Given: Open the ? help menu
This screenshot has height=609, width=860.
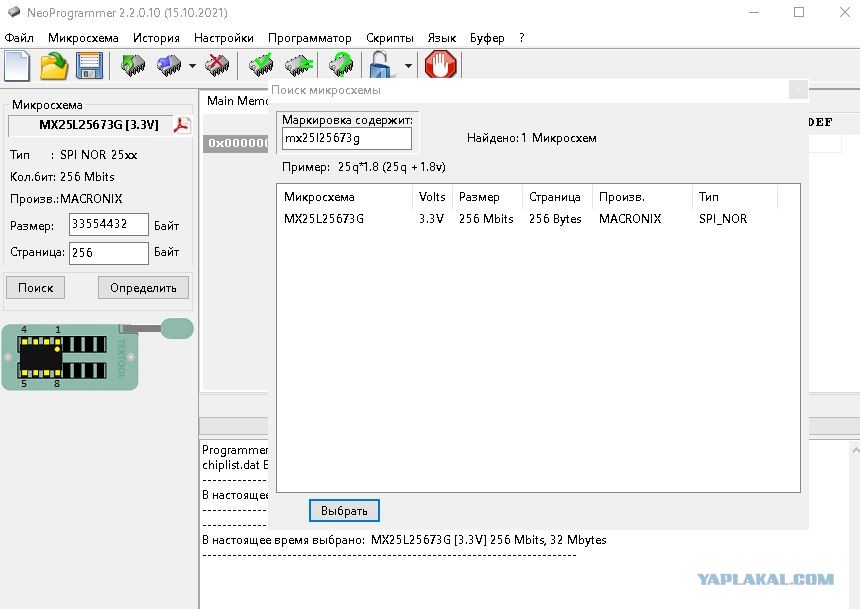Looking at the screenshot, I should pos(522,38).
